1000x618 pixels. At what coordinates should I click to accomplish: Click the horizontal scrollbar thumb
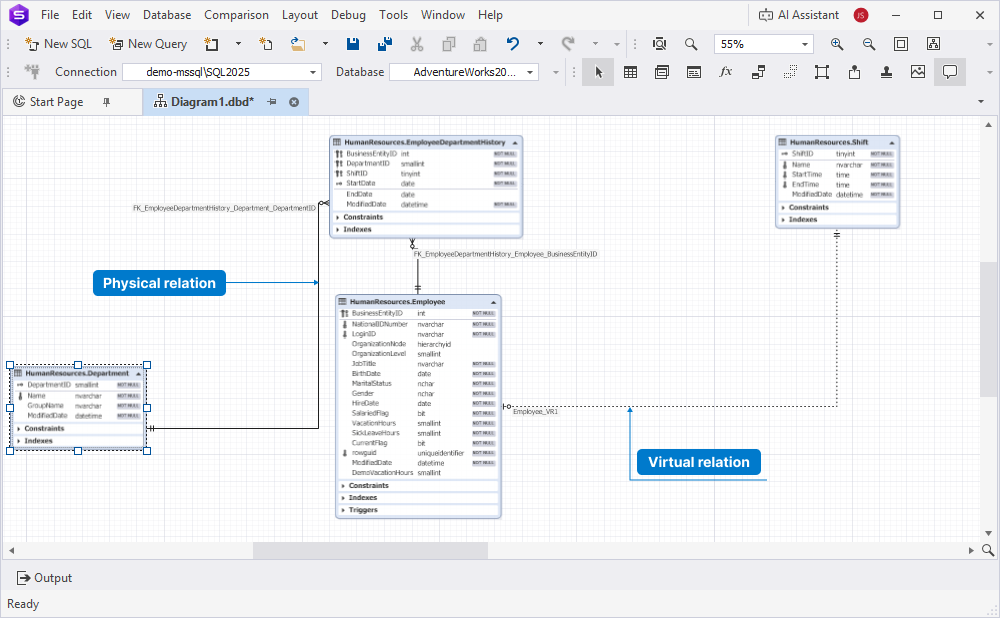(x=371, y=550)
